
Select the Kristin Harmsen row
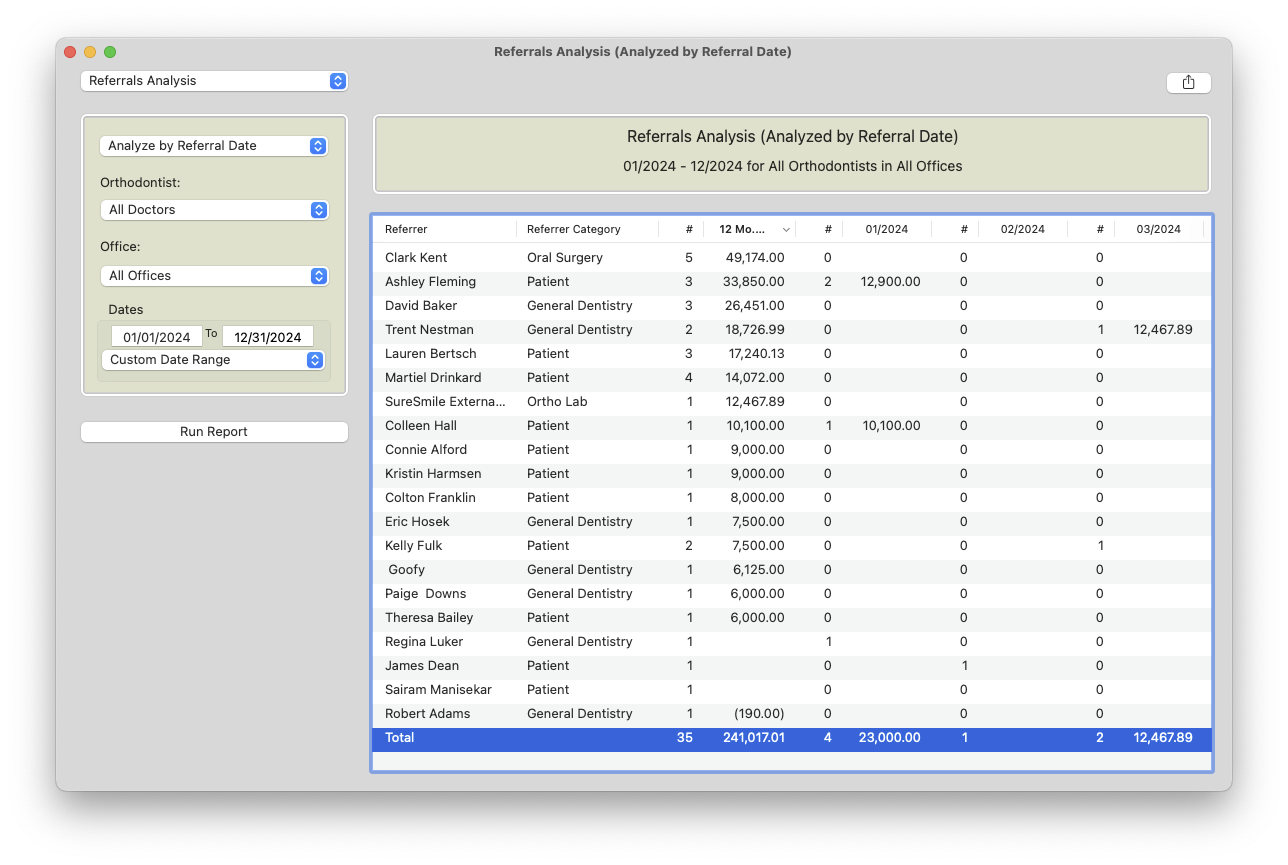click(x=792, y=474)
